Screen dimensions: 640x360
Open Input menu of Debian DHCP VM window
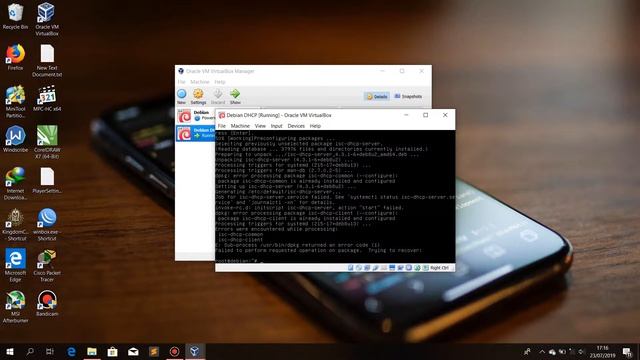tap(276, 126)
